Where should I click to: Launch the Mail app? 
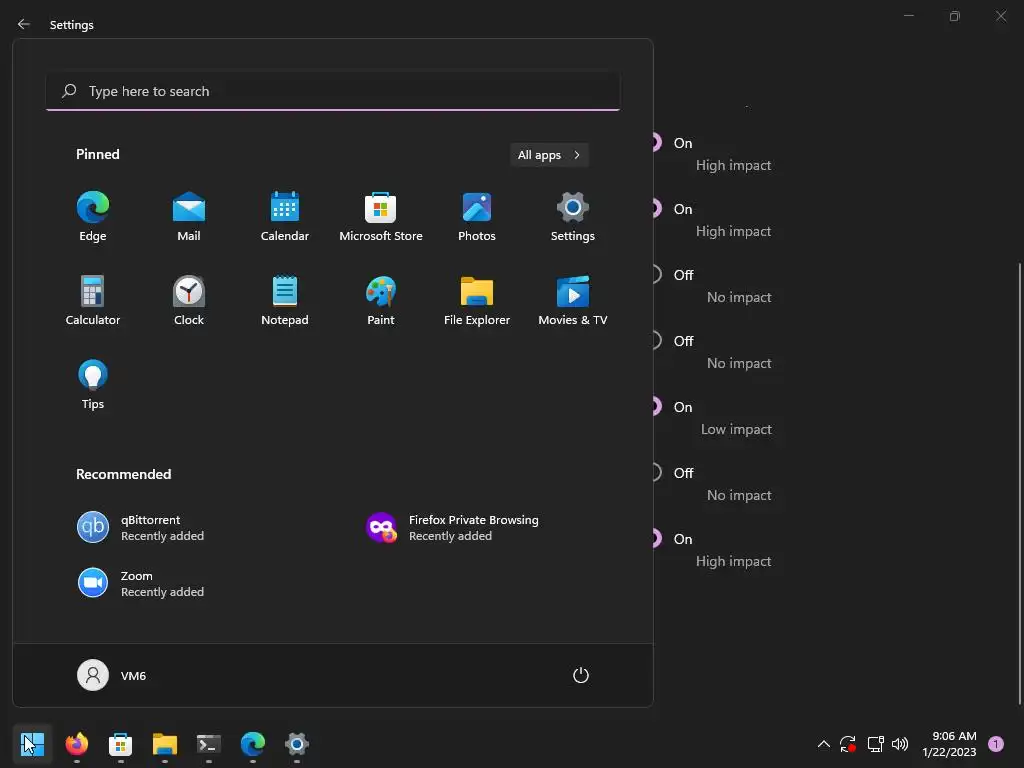(x=189, y=217)
